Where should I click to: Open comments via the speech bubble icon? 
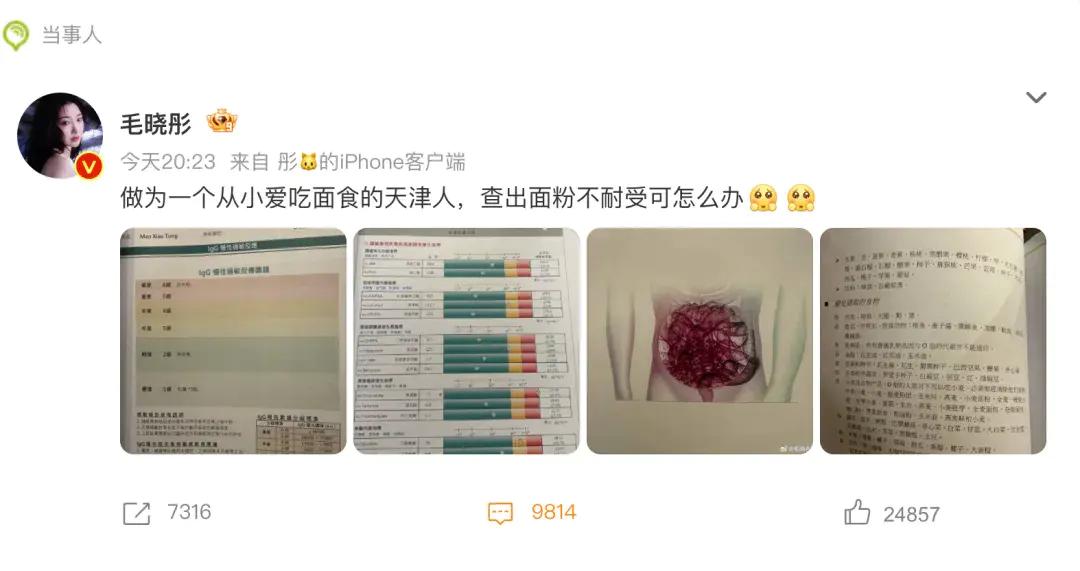coord(501,513)
